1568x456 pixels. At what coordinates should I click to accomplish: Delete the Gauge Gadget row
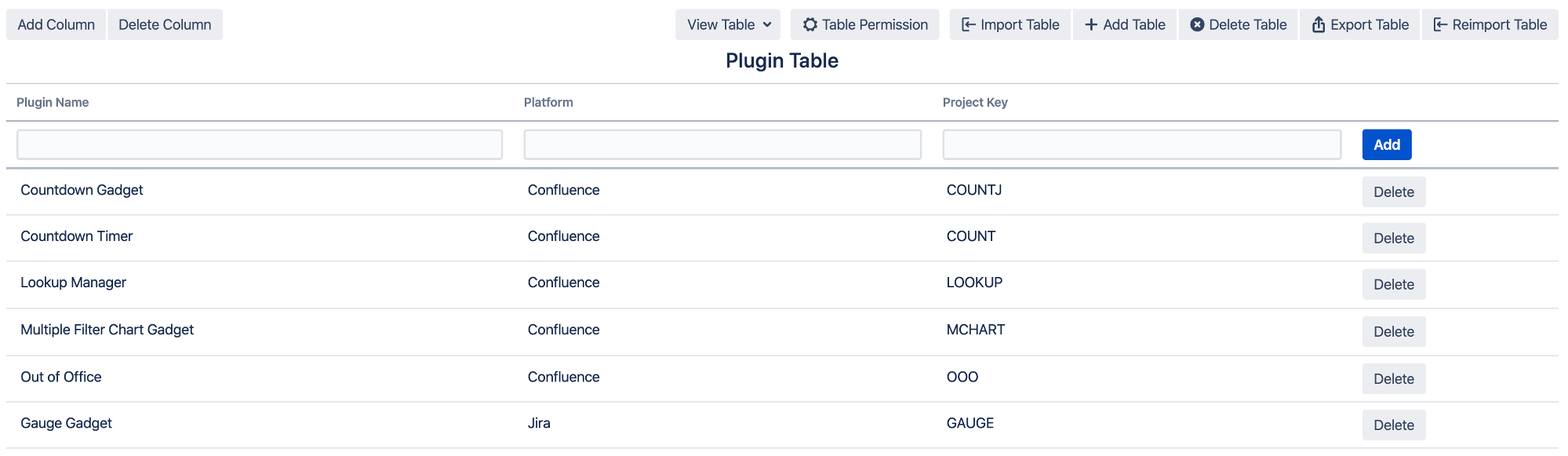coord(1393,425)
